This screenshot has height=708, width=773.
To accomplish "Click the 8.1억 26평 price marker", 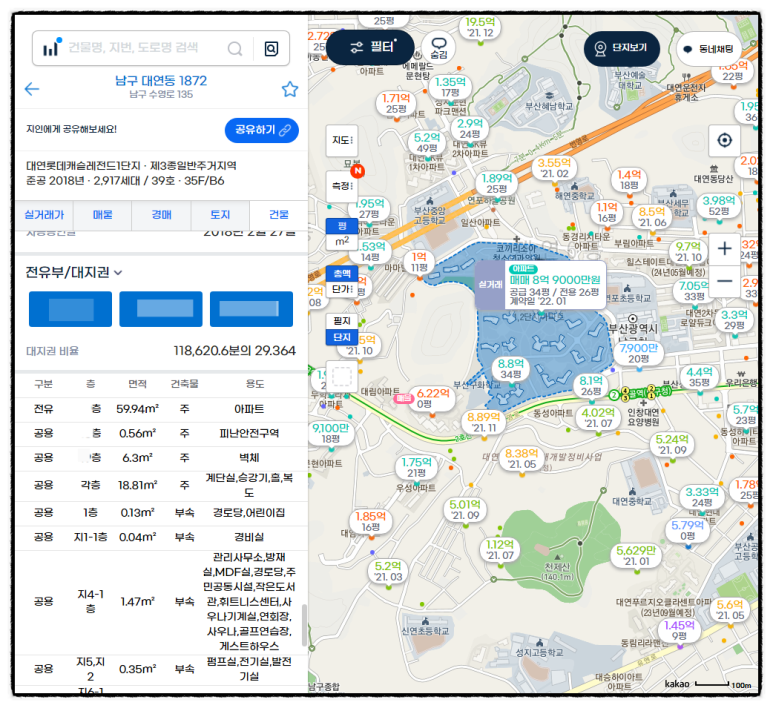I will coord(591,386).
